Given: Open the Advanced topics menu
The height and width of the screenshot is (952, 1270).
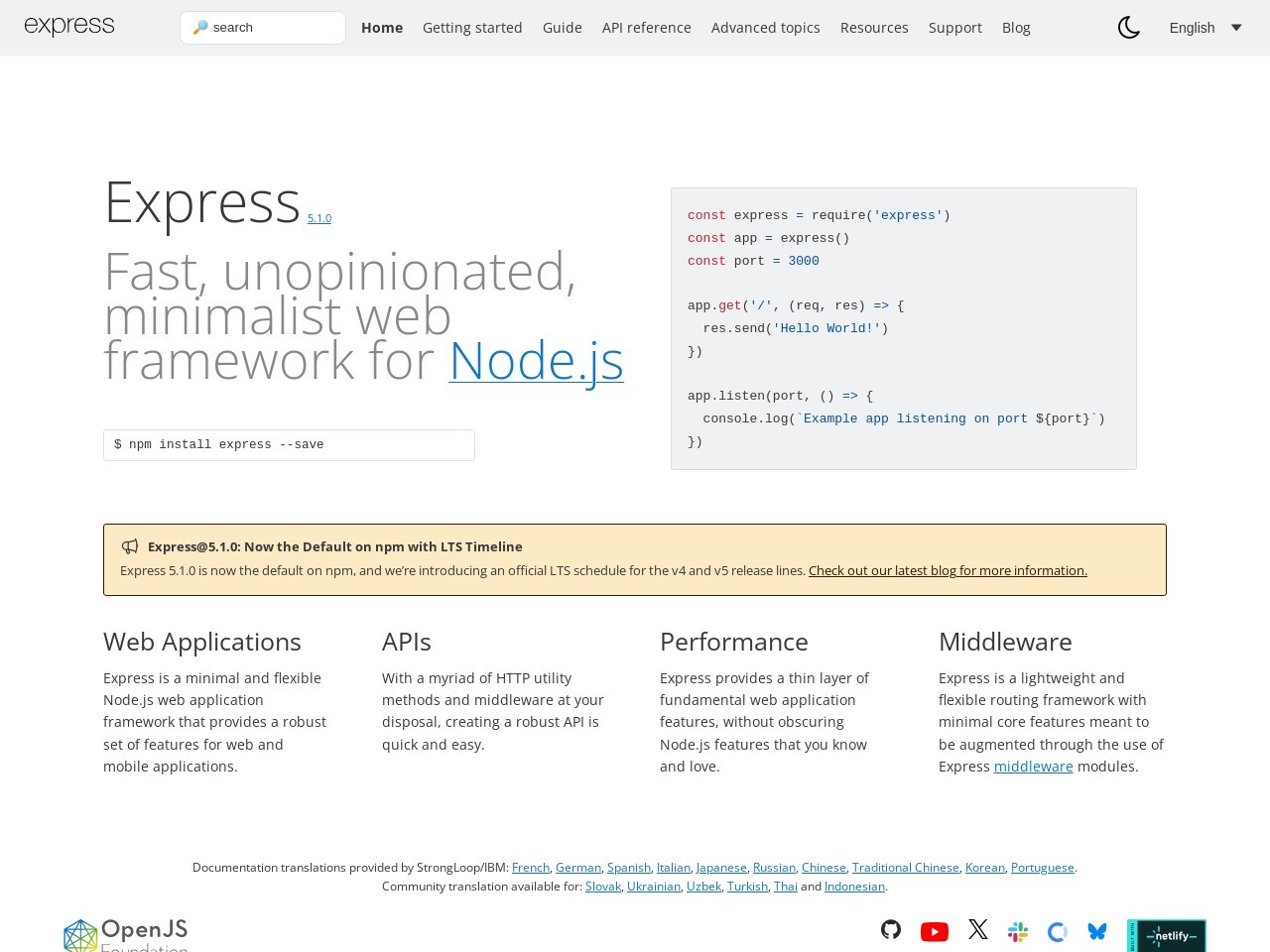Looking at the screenshot, I should [766, 28].
